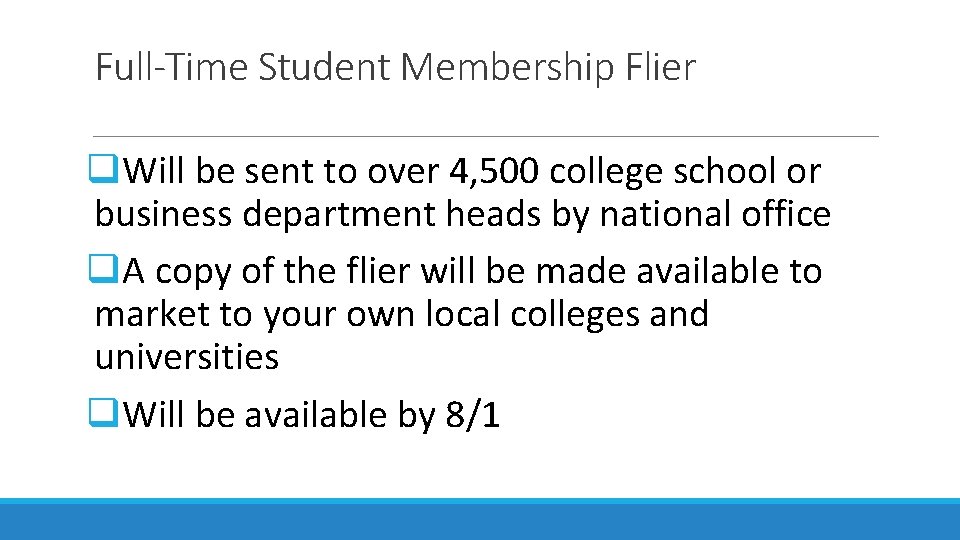Click the word "Student" in the title

(x=324, y=67)
